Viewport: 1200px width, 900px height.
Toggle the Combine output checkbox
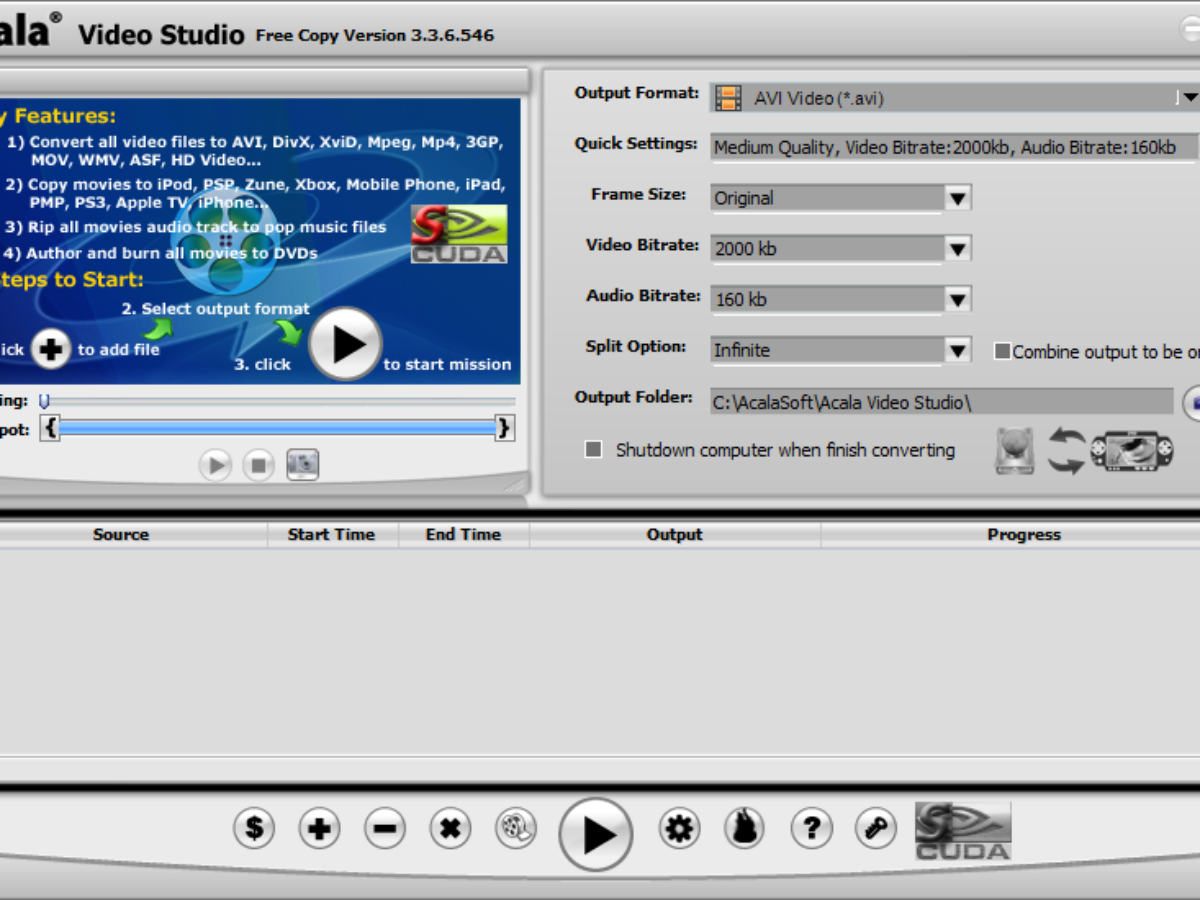pos(1001,351)
